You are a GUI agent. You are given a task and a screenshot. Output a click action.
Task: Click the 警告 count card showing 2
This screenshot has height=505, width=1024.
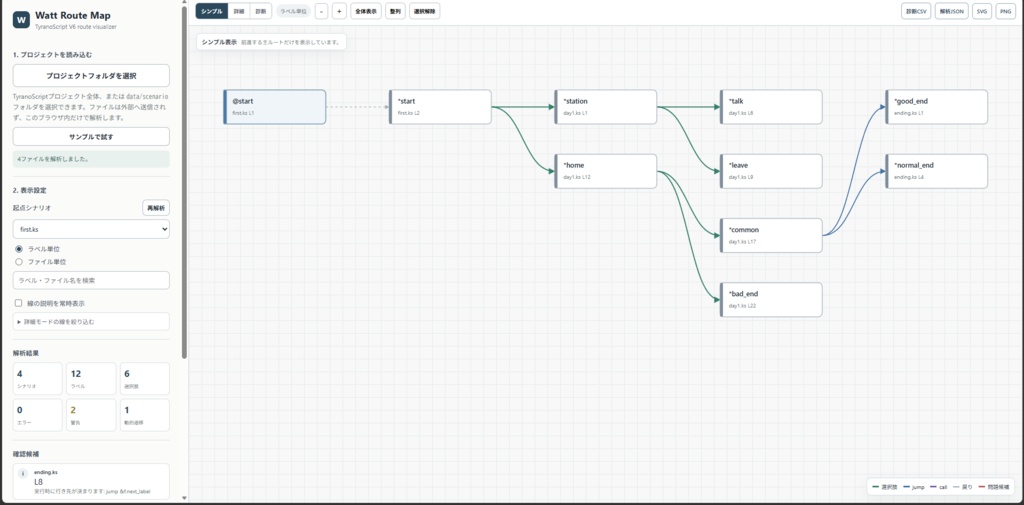(x=91, y=415)
